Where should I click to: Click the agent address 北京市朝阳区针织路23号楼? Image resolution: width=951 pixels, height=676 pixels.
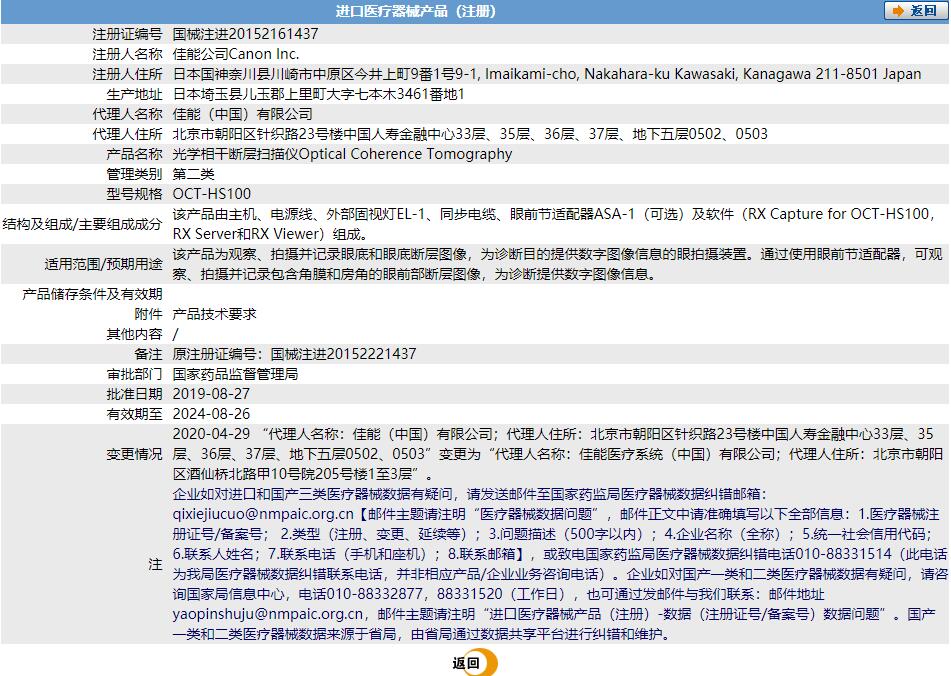471,134
